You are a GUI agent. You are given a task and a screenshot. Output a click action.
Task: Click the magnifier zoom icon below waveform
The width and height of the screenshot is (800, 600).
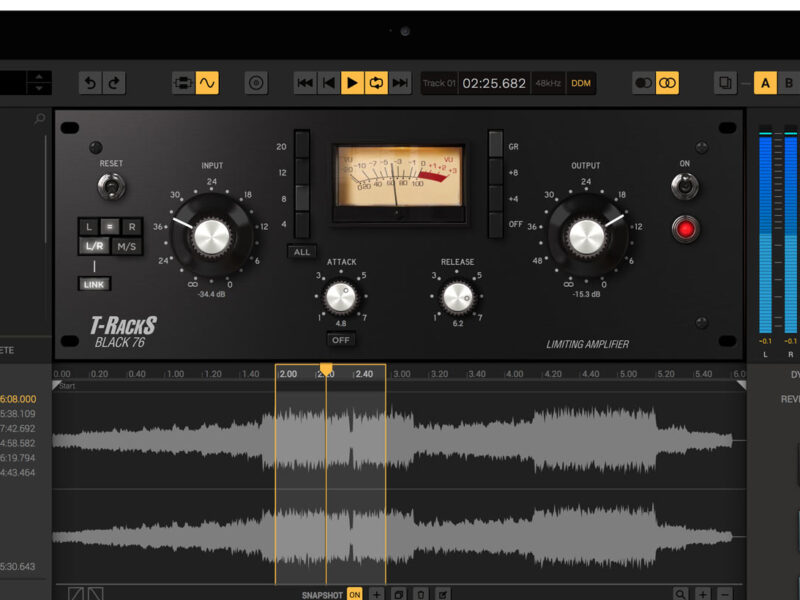(680, 594)
